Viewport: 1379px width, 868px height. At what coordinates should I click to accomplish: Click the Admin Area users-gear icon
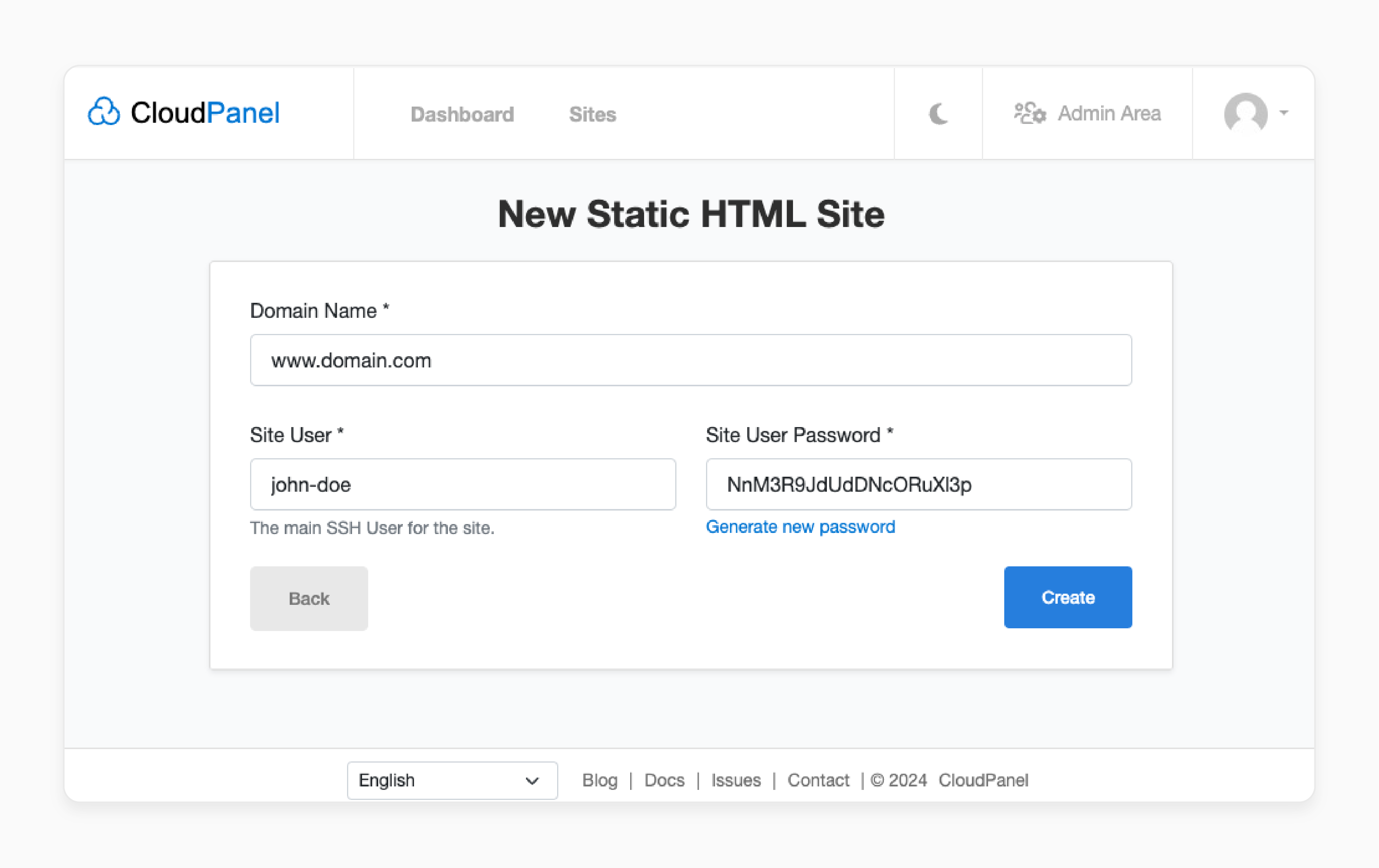coord(1030,113)
